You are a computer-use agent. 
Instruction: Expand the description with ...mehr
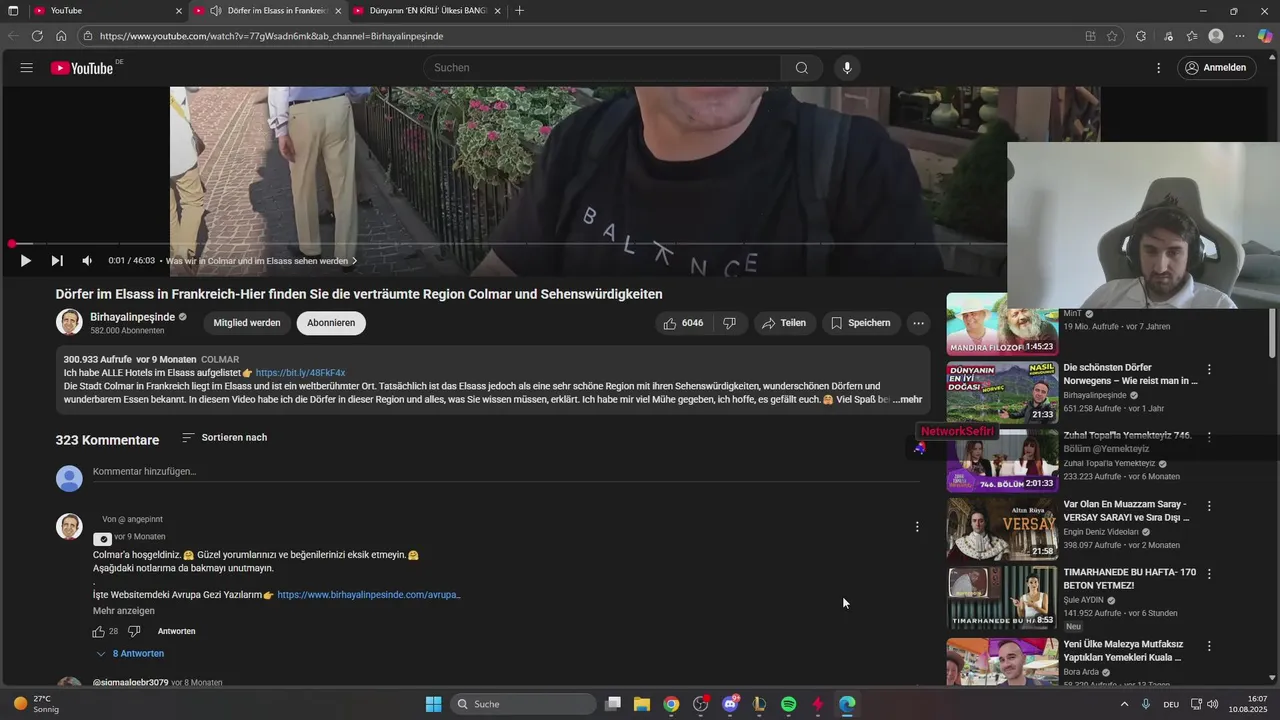(x=908, y=399)
